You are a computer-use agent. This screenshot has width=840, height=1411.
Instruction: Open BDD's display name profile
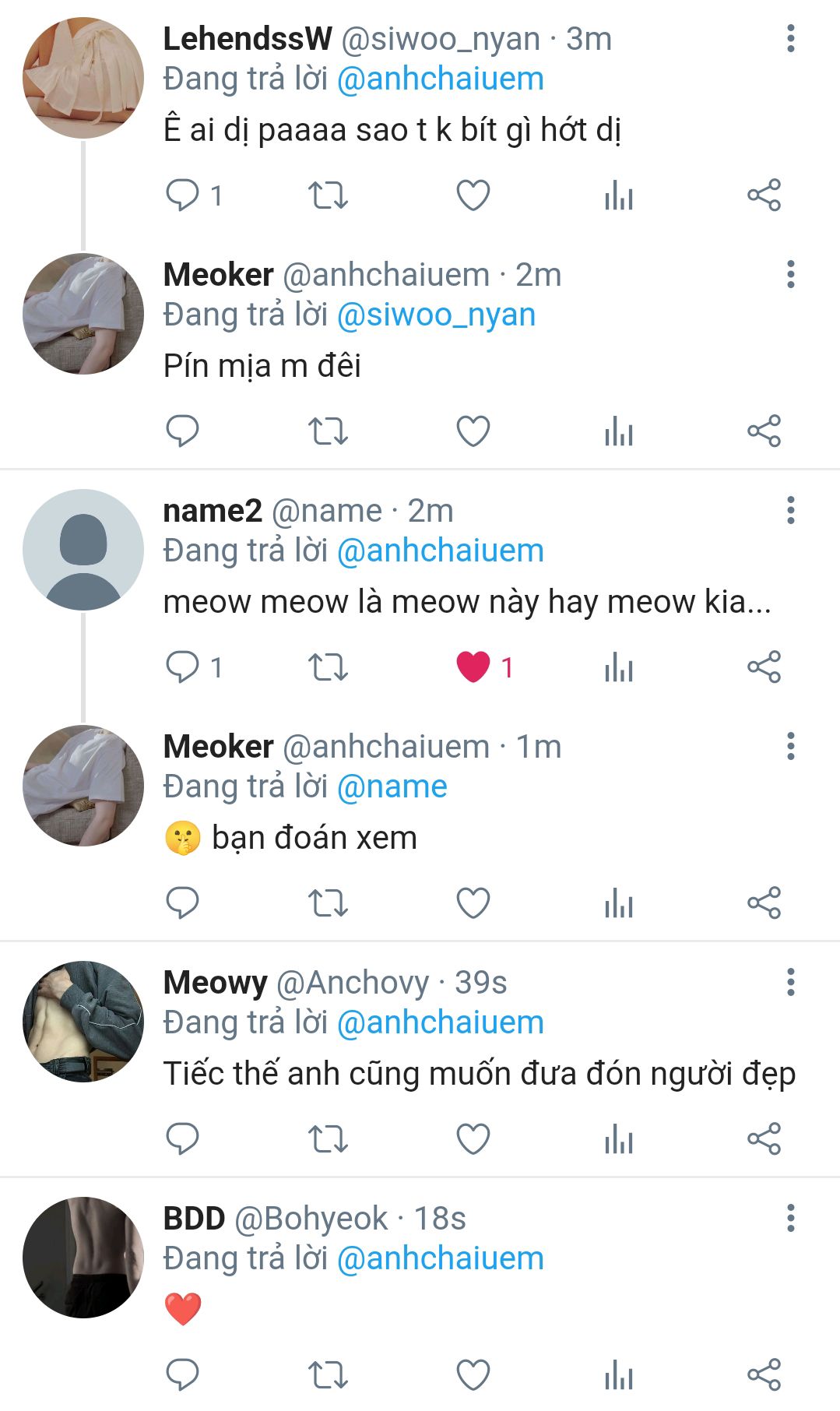pos(194,1218)
